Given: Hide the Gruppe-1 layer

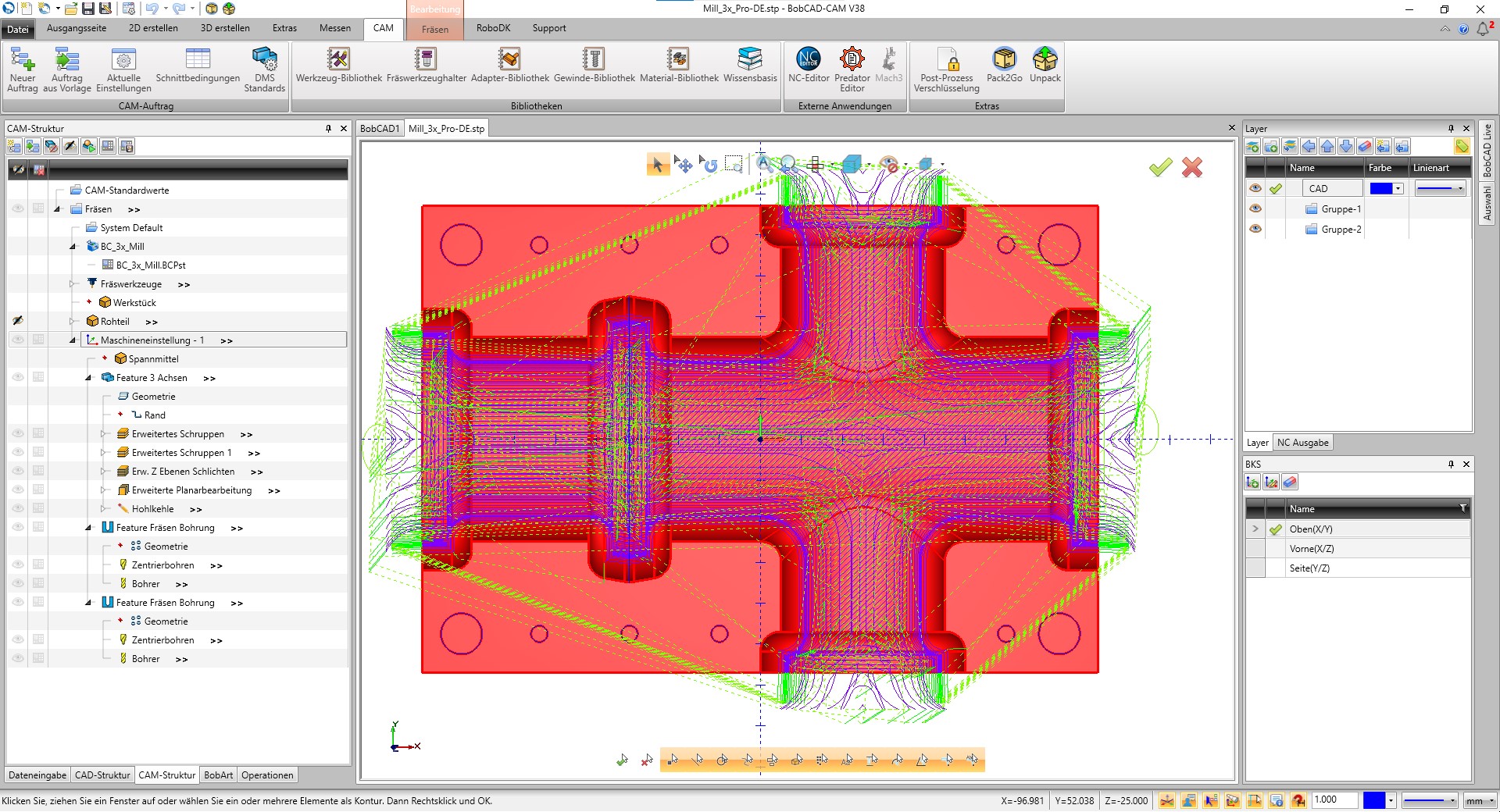Looking at the screenshot, I should coord(1256,208).
